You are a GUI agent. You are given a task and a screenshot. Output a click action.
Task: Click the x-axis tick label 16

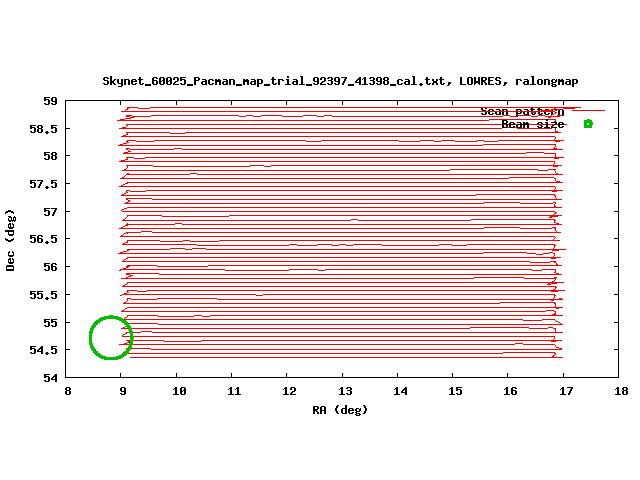pyautogui.click(x=510, y=391)
